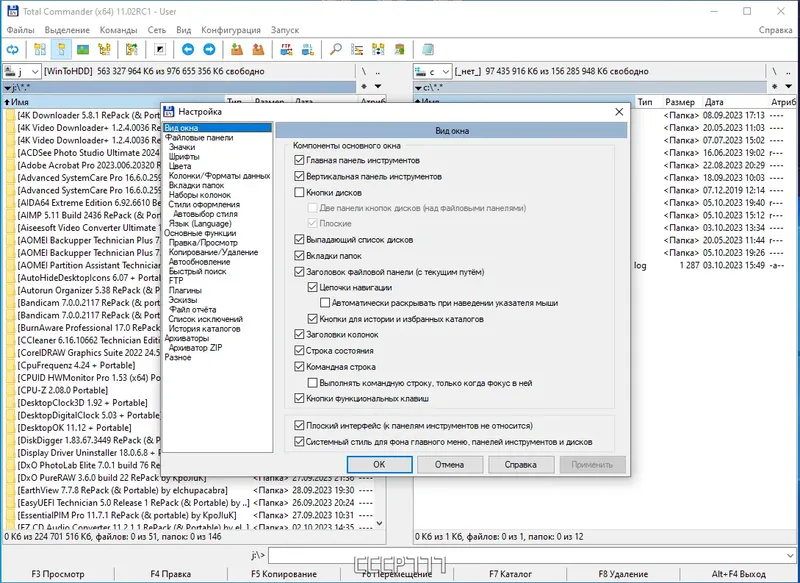The image size is (800, 583).
Task: Click the Back arrow toolbar icon
Action: [x=187, y=49]
